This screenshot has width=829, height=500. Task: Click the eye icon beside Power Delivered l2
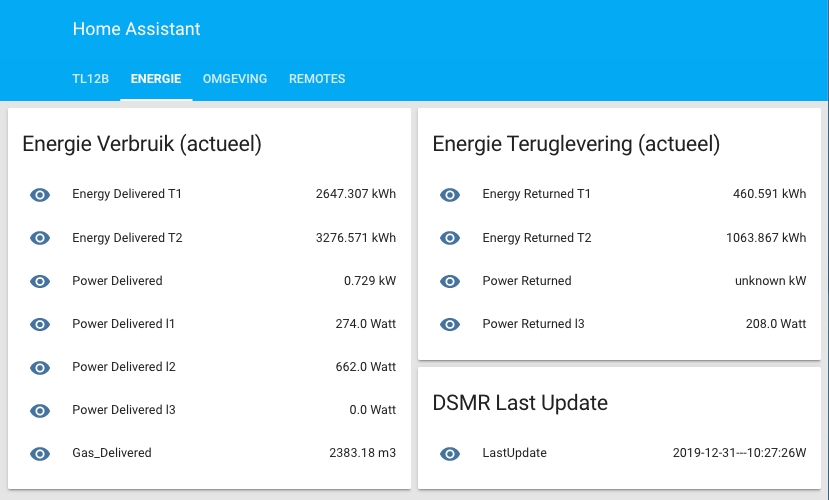pyautogui.click(x=40, y=367)
